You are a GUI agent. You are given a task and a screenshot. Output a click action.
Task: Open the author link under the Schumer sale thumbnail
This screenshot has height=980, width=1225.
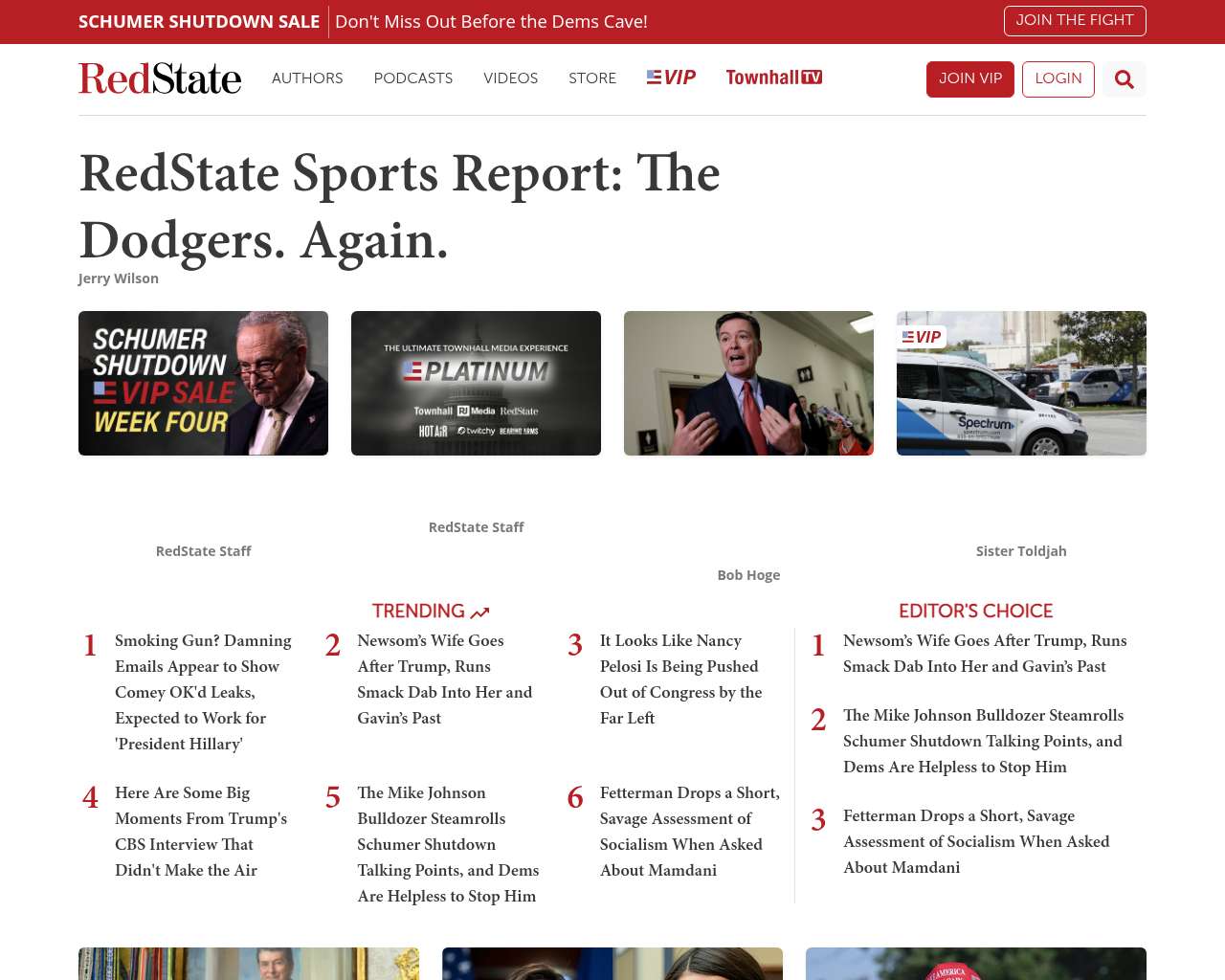pyautogui.click(x=203, y=551)
